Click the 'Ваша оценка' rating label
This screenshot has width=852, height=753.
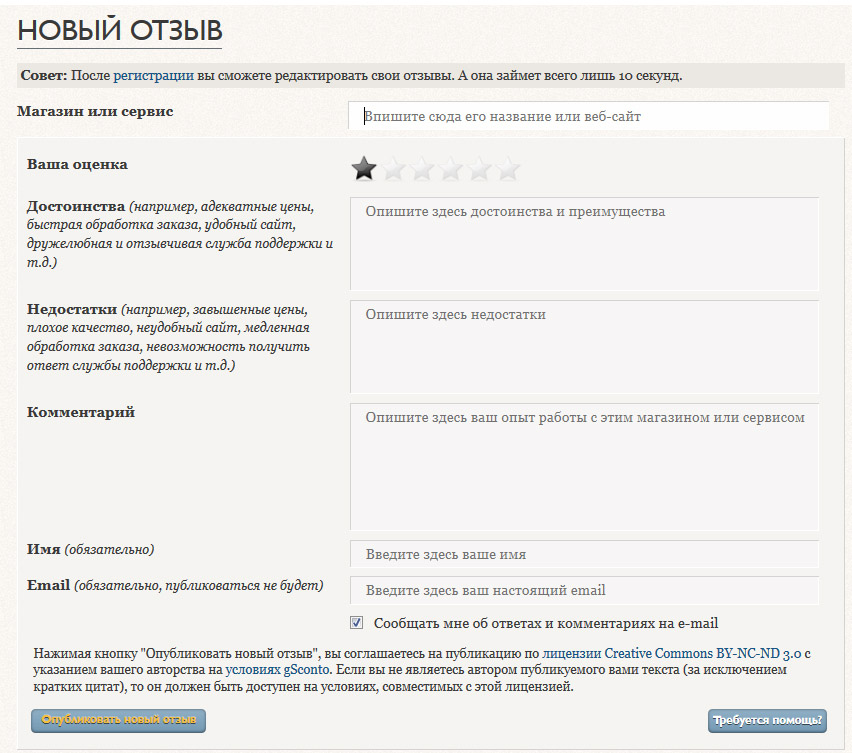77,164
